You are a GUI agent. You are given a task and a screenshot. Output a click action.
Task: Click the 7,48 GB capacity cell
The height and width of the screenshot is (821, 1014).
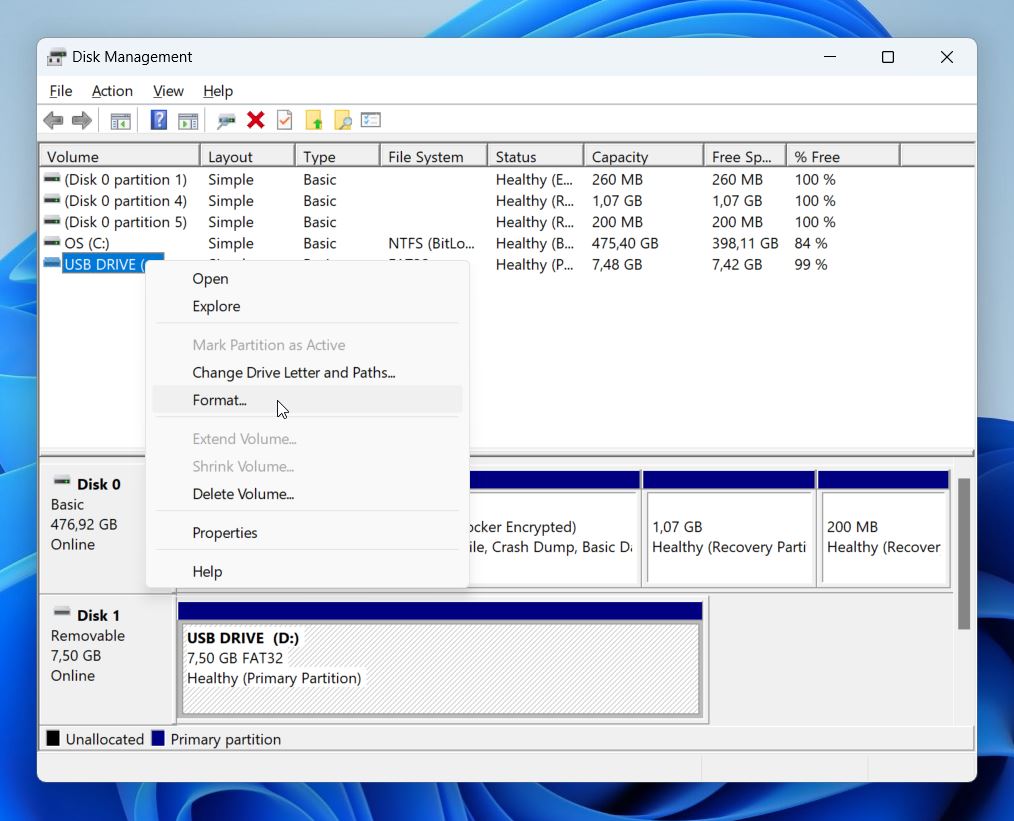(x=617, y=264)
